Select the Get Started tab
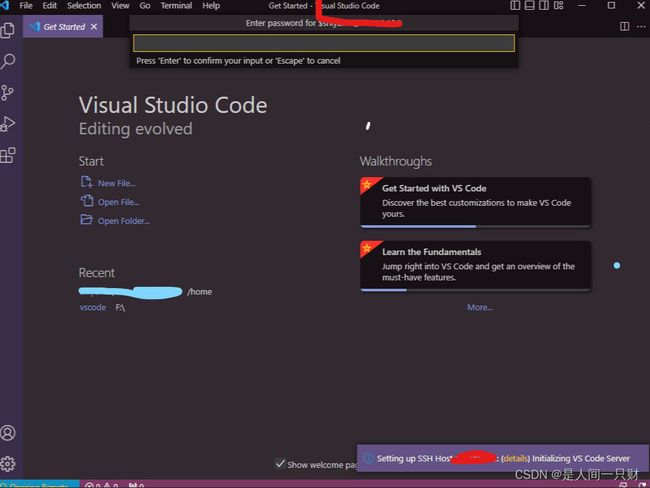650x488 pixels. point(63,27)
